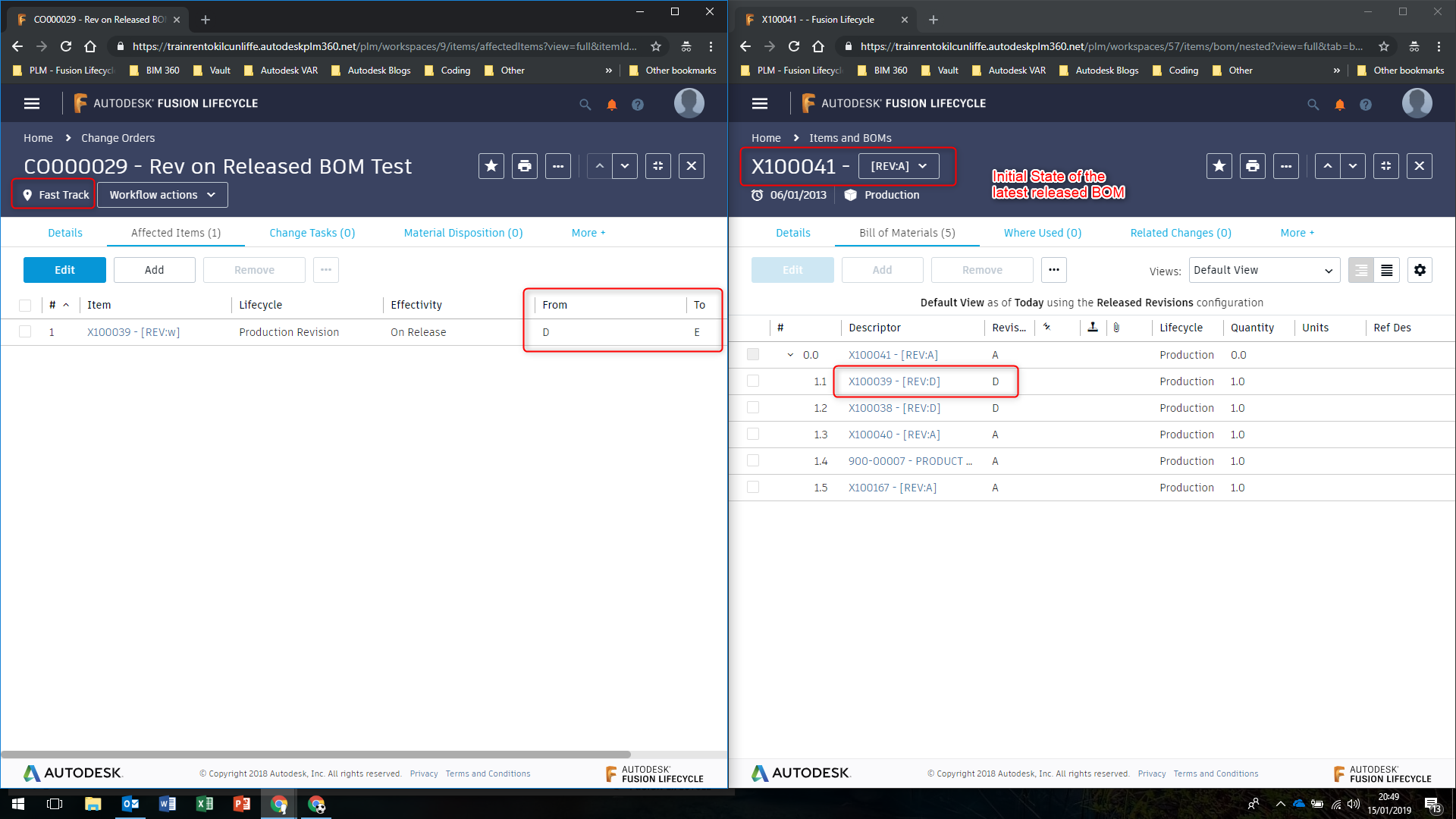Open more actions ellipsis for X100041 header
The width and height of the screenshot is (1456, 819).
click(1286, 166)
